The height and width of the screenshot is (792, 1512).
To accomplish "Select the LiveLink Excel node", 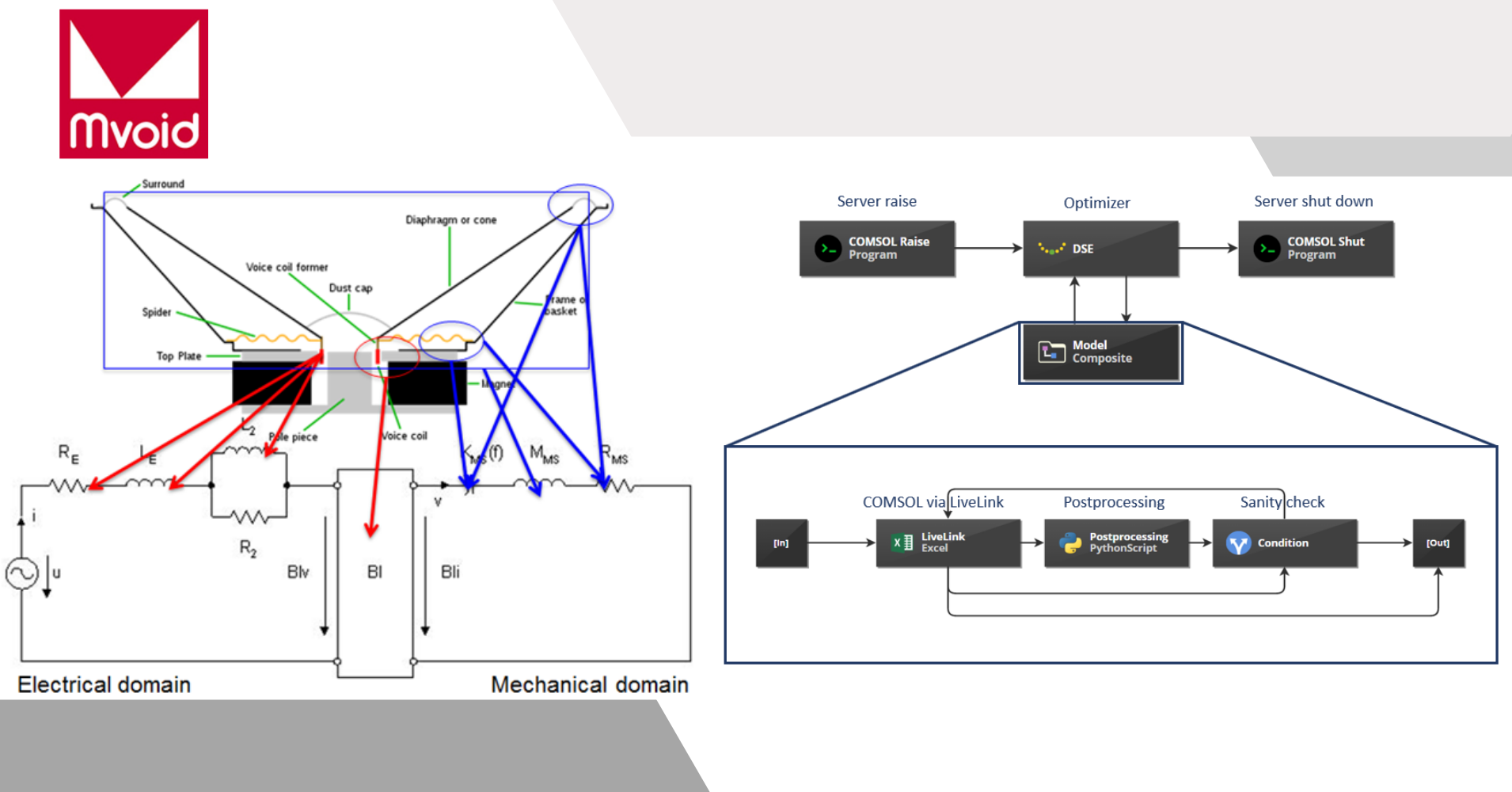I will [948, 543].
